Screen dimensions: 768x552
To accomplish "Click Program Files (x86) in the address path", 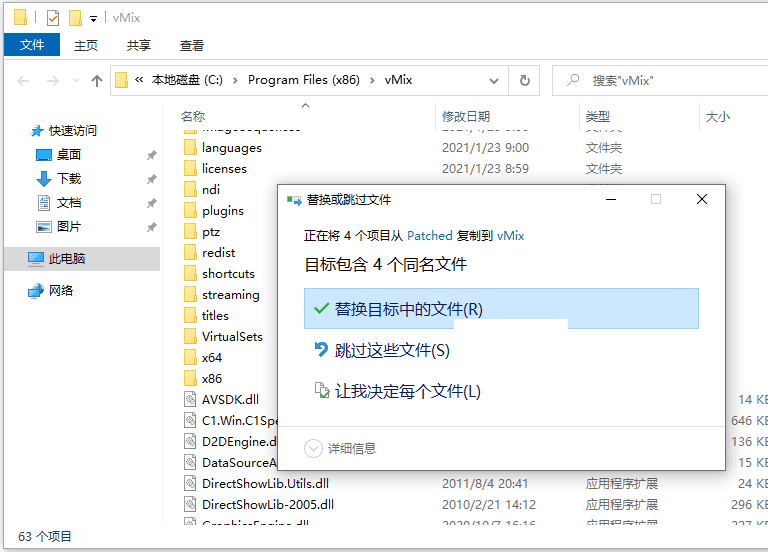I will pyautogui.click(x=304, y=80).
